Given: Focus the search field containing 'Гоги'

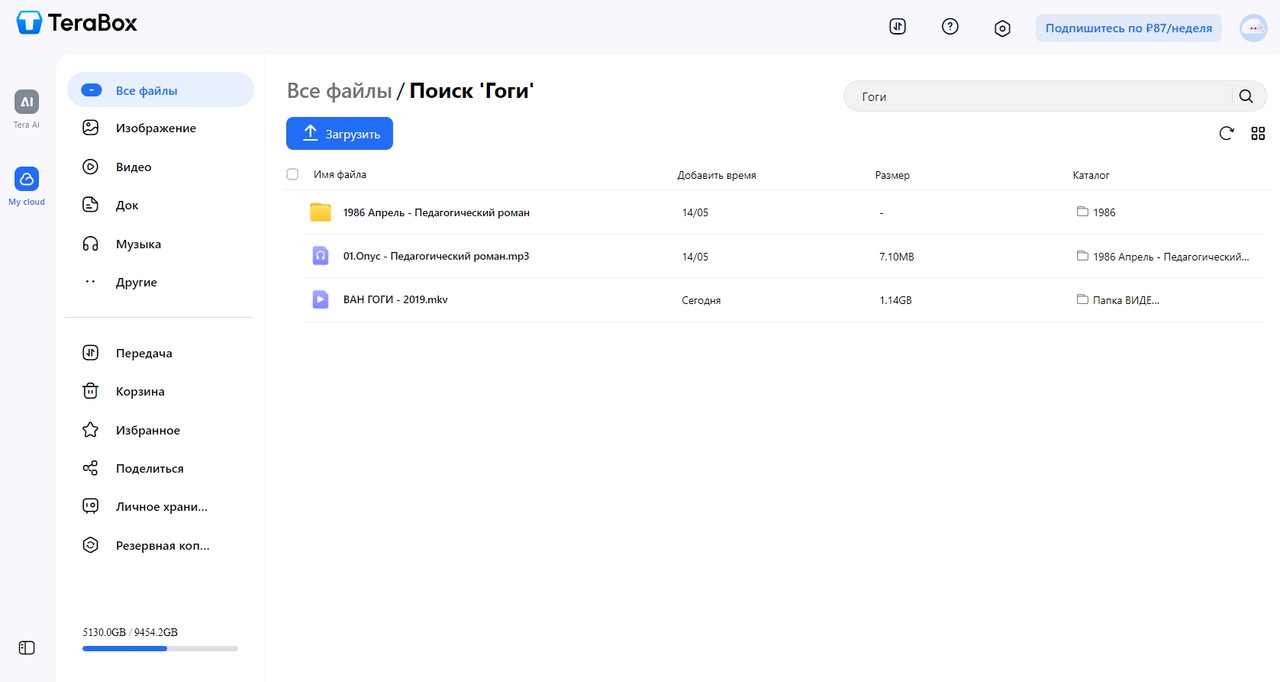Looking at the screenshot, I should coord(1040,97).
